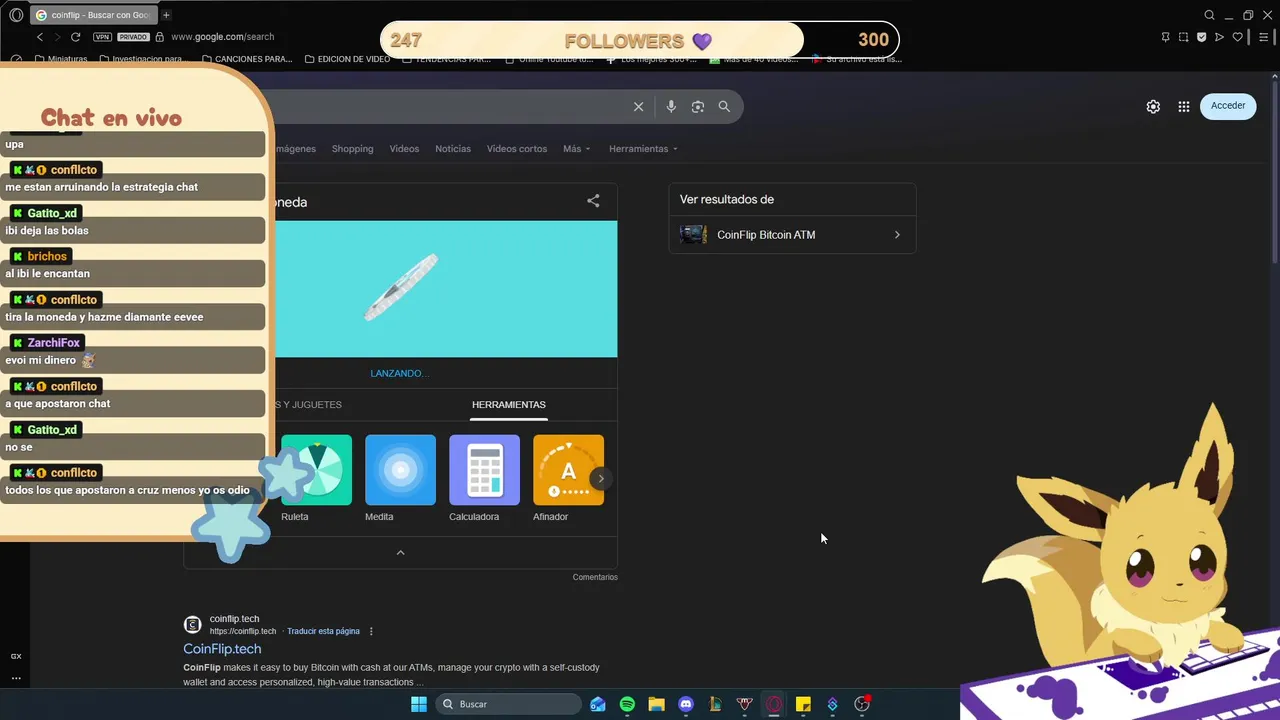Switch to the Shopping results tab
The image size is (1280, 720).
click(x=352, y=149)
